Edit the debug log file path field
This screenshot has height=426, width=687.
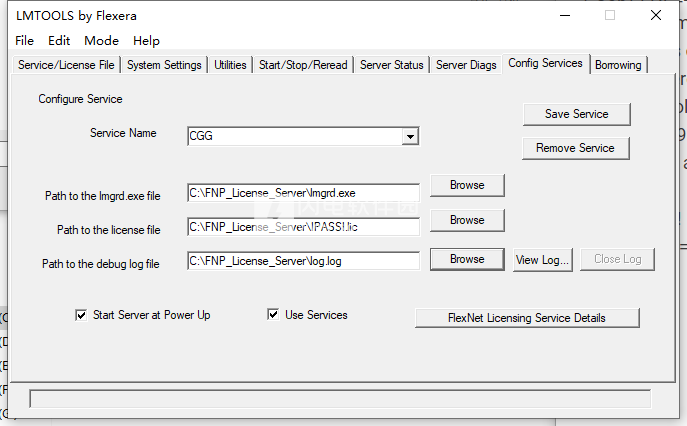303,261
